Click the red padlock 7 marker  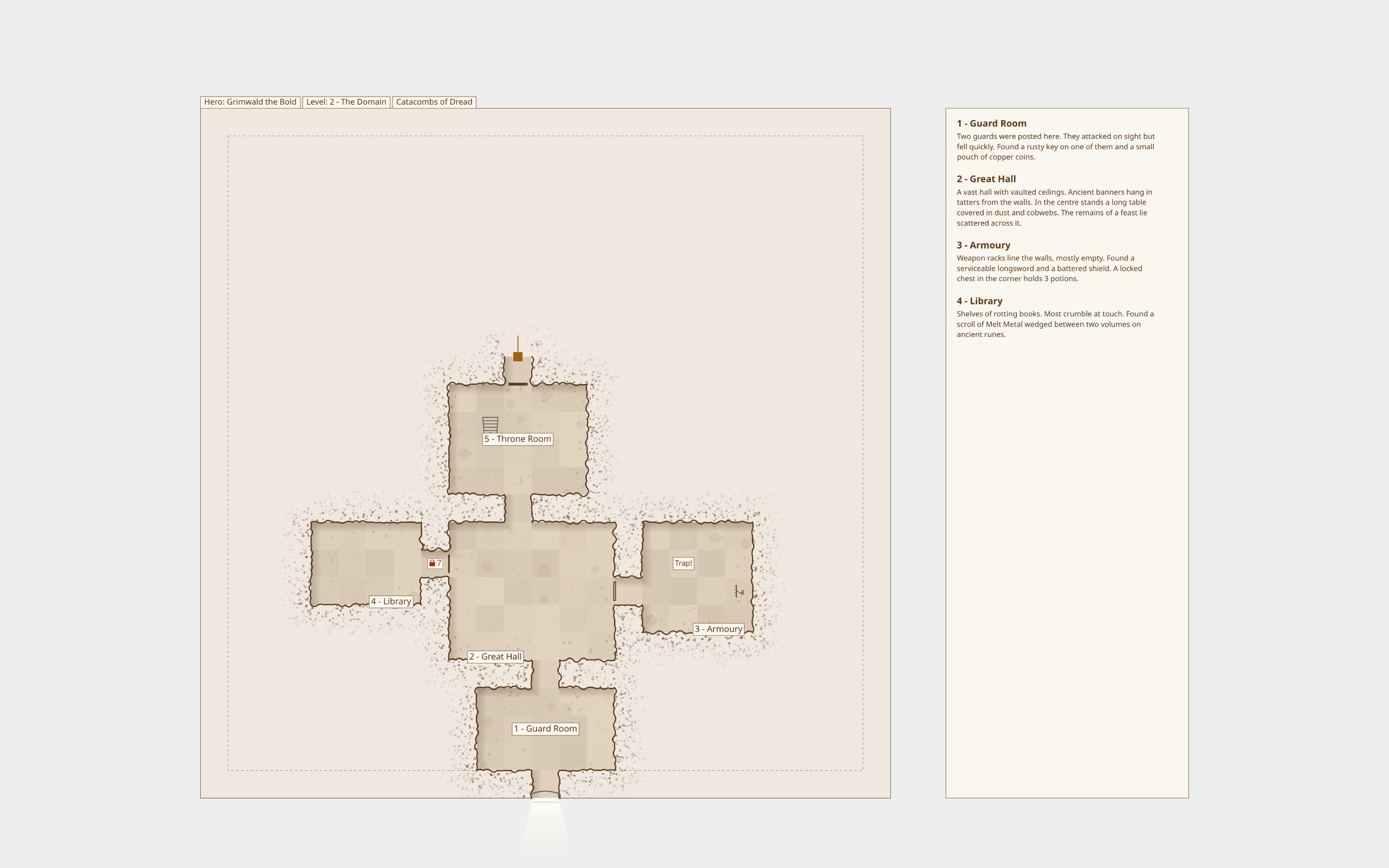point(435,563)
